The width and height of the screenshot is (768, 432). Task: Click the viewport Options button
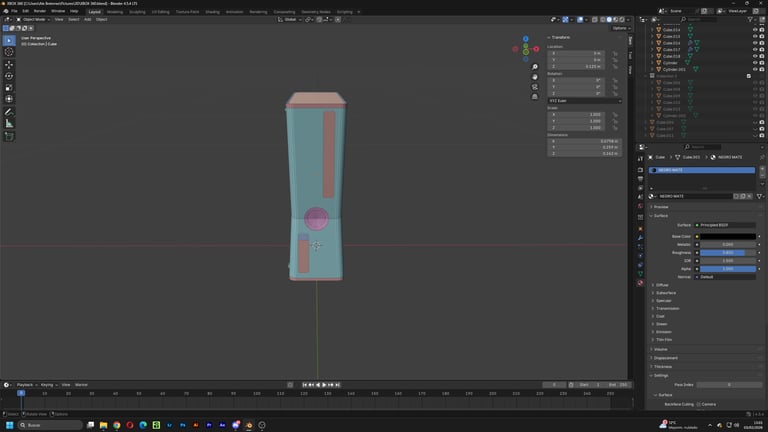point(620,28)
